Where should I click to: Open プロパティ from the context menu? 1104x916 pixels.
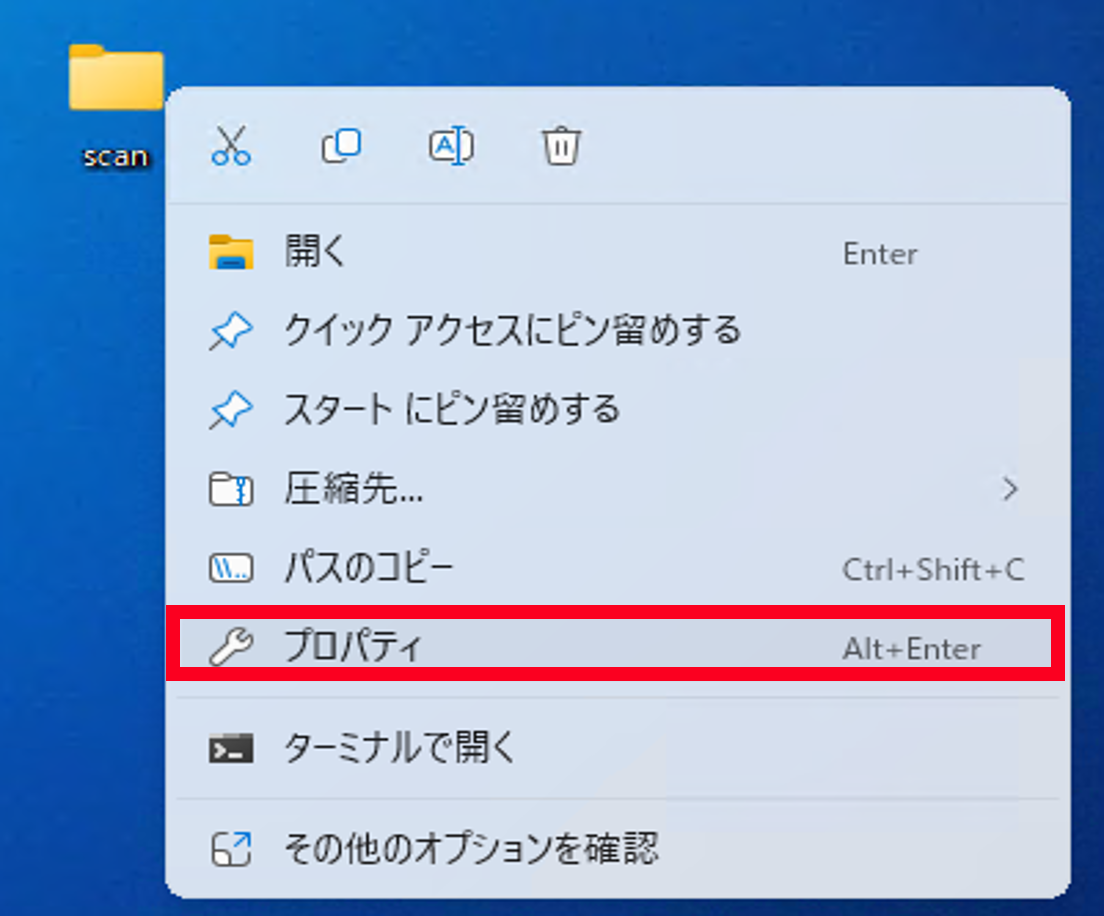(x=354, y=649)
